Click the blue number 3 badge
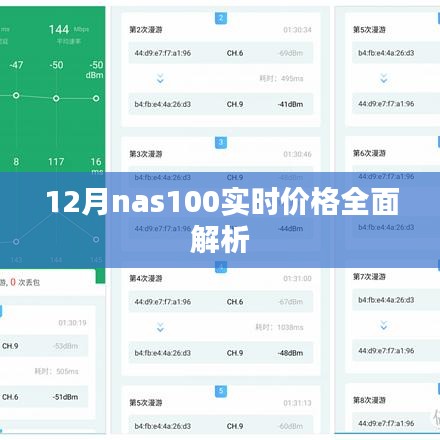The width and height of the screenshot is (440, 440). click(221, 143)
